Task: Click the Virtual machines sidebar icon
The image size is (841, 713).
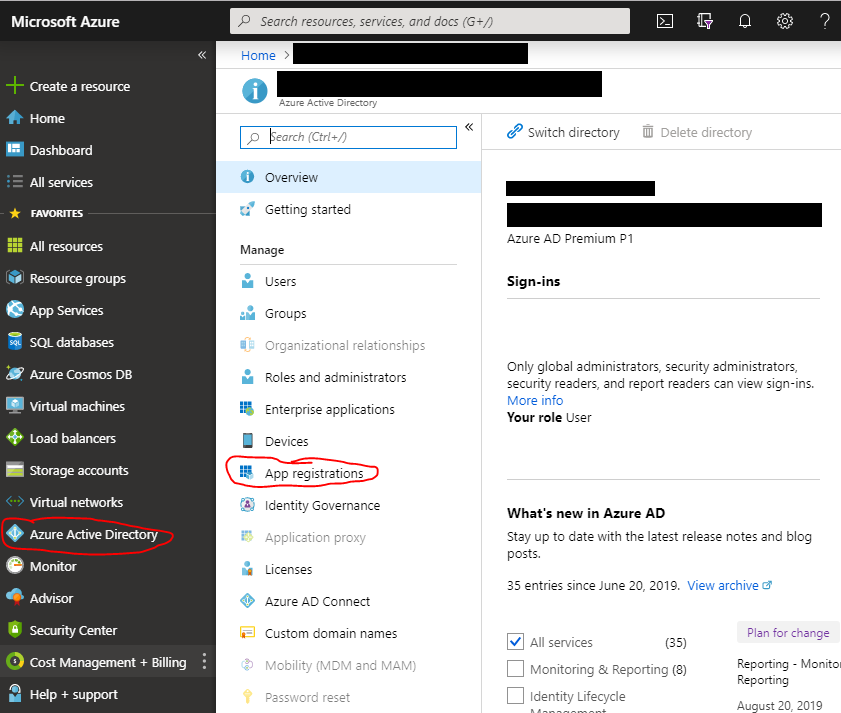Action: click(14, 406)
